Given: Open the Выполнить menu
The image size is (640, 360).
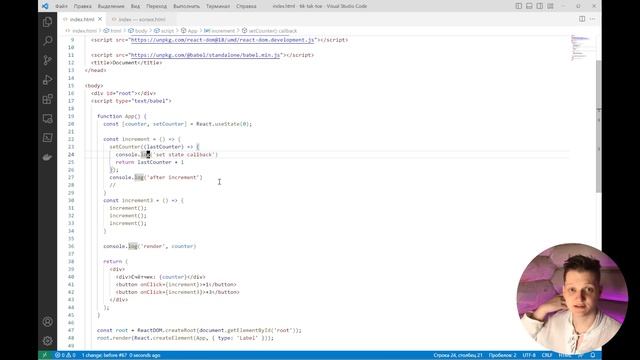Looking at the screenshot, I should point(186,6).
